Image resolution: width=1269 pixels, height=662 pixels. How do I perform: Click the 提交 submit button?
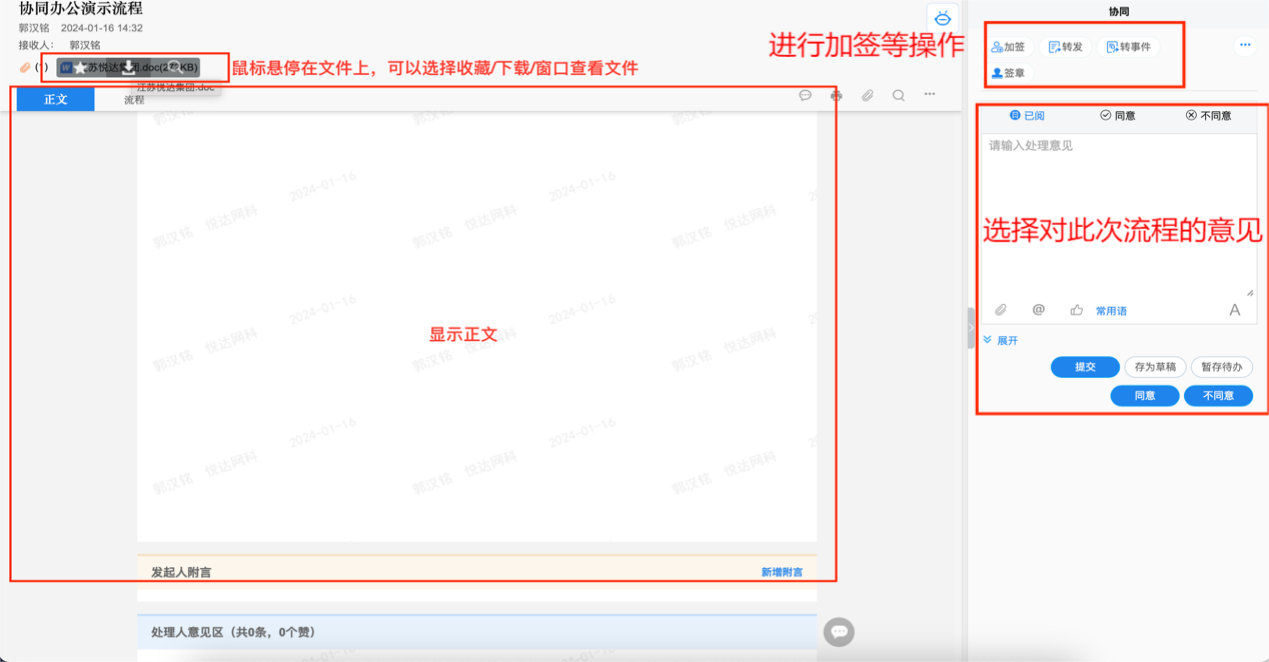pos(1084,367)
